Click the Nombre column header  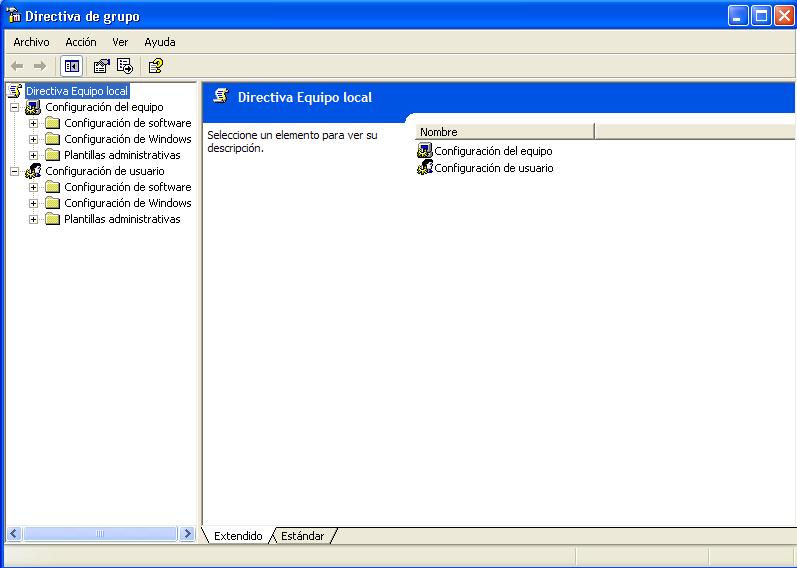pyautogui.click(x=505, y=132)
